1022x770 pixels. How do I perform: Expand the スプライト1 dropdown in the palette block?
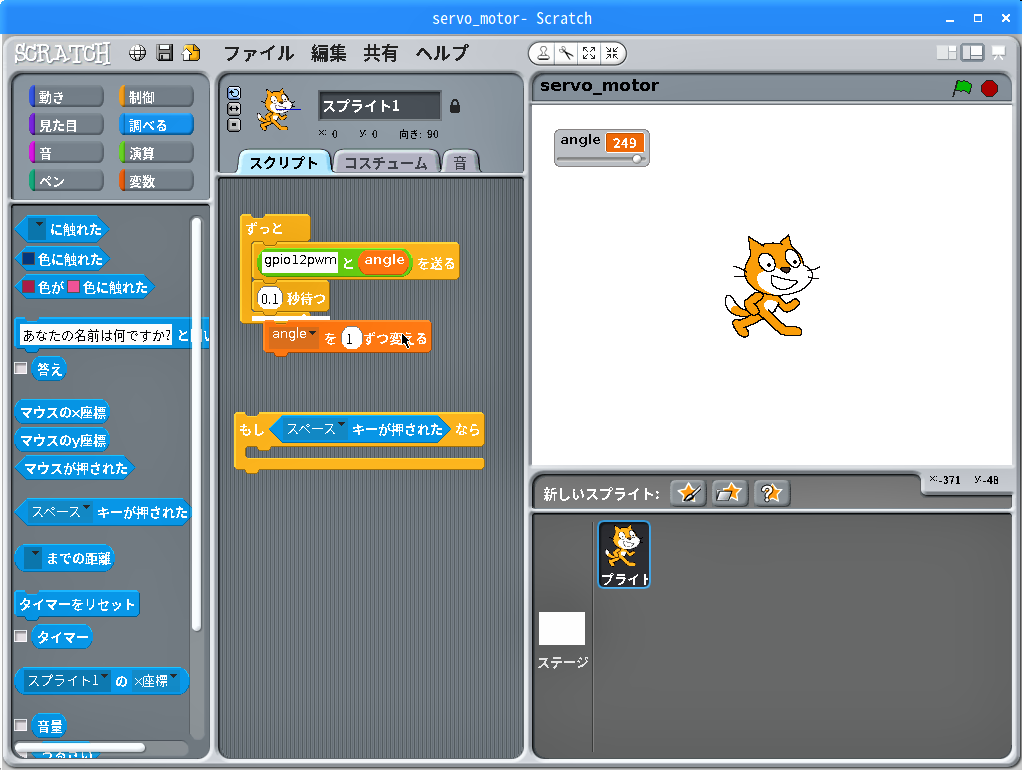(104, 680)
